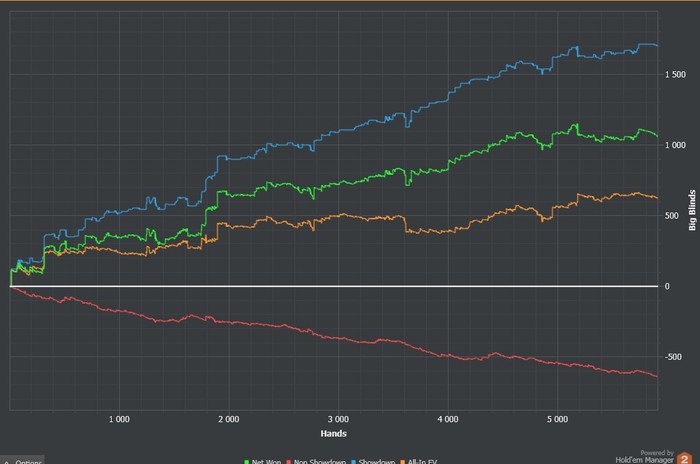Toggle the Non Showdown legend entry
Viewport: 700px width, 464px height.
pyautogui.click(x=317, y=461)
